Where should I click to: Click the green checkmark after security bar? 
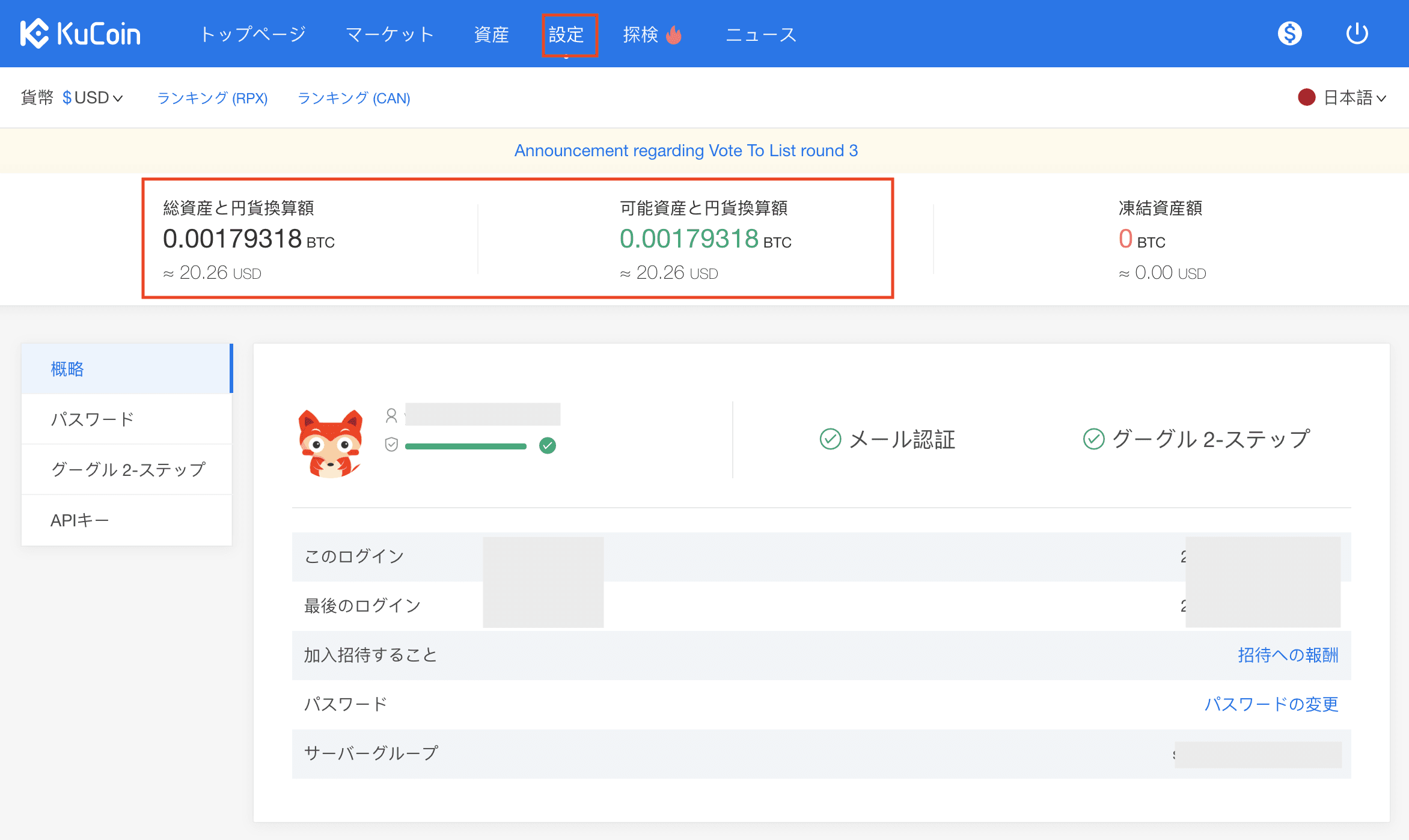tap(547, 445)
